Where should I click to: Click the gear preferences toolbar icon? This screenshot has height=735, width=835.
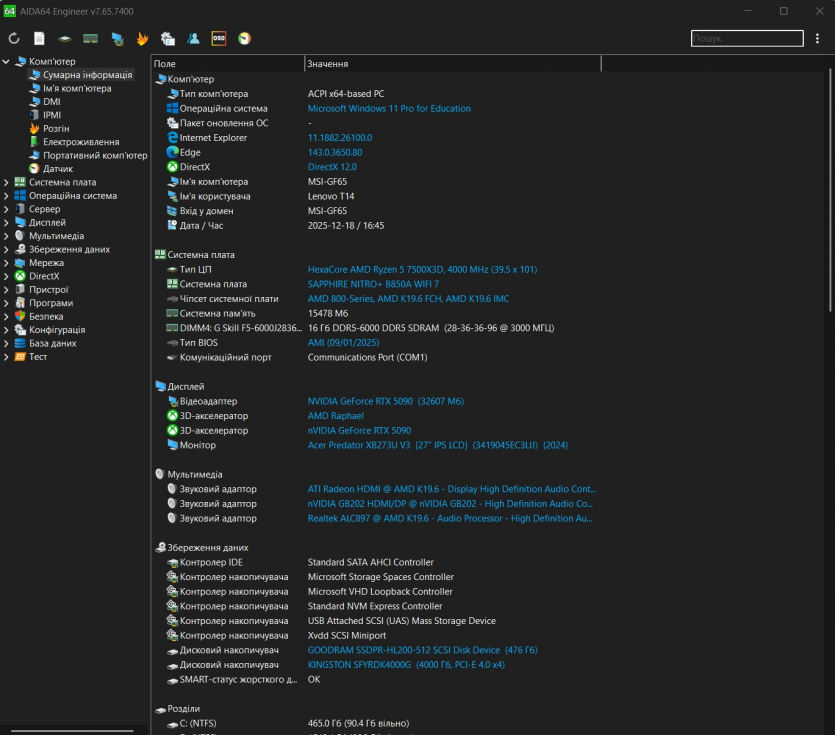point(168,39)
